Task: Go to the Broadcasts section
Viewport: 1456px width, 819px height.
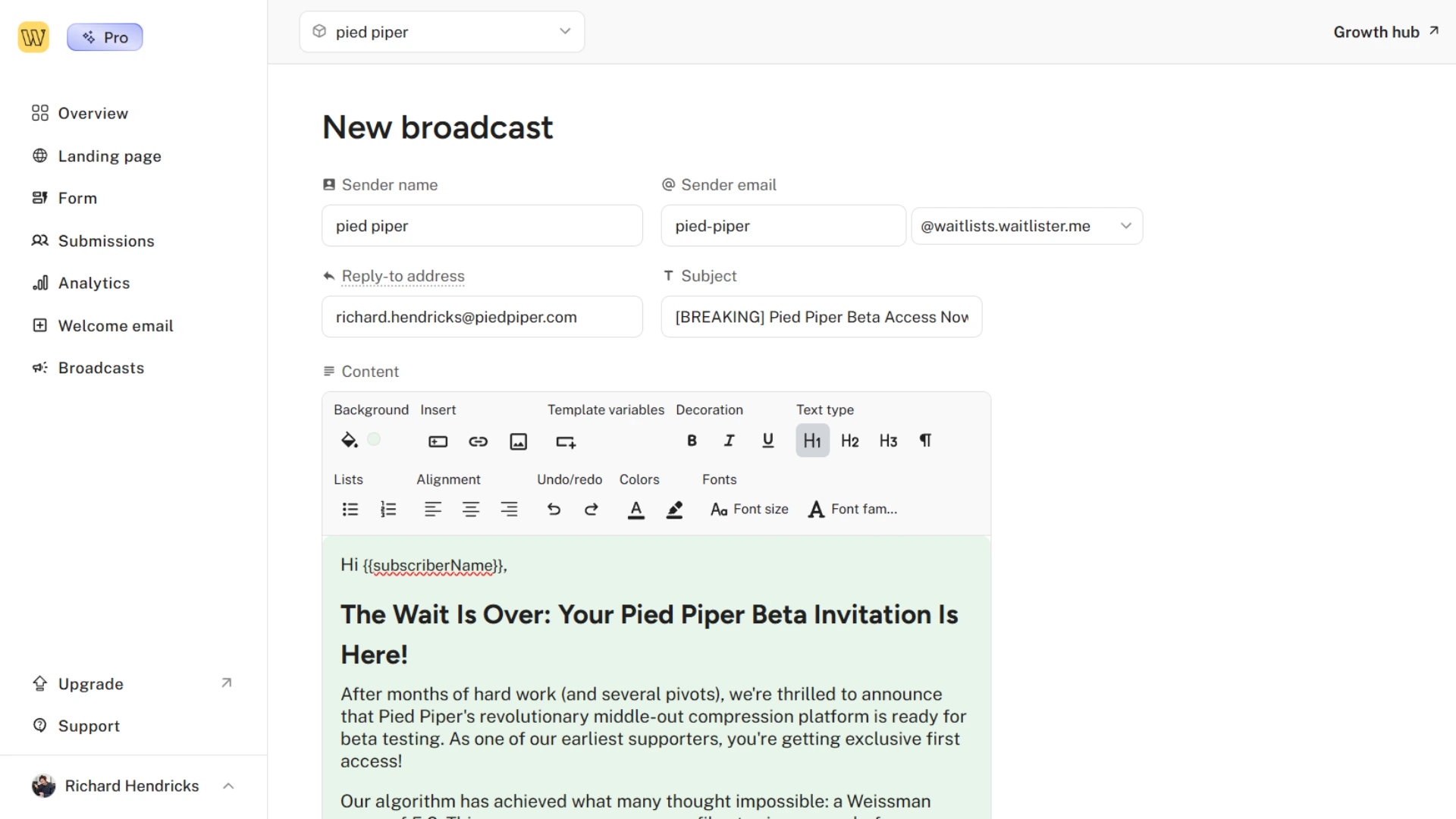Action: pyautogui.click(x=101, y=368)
